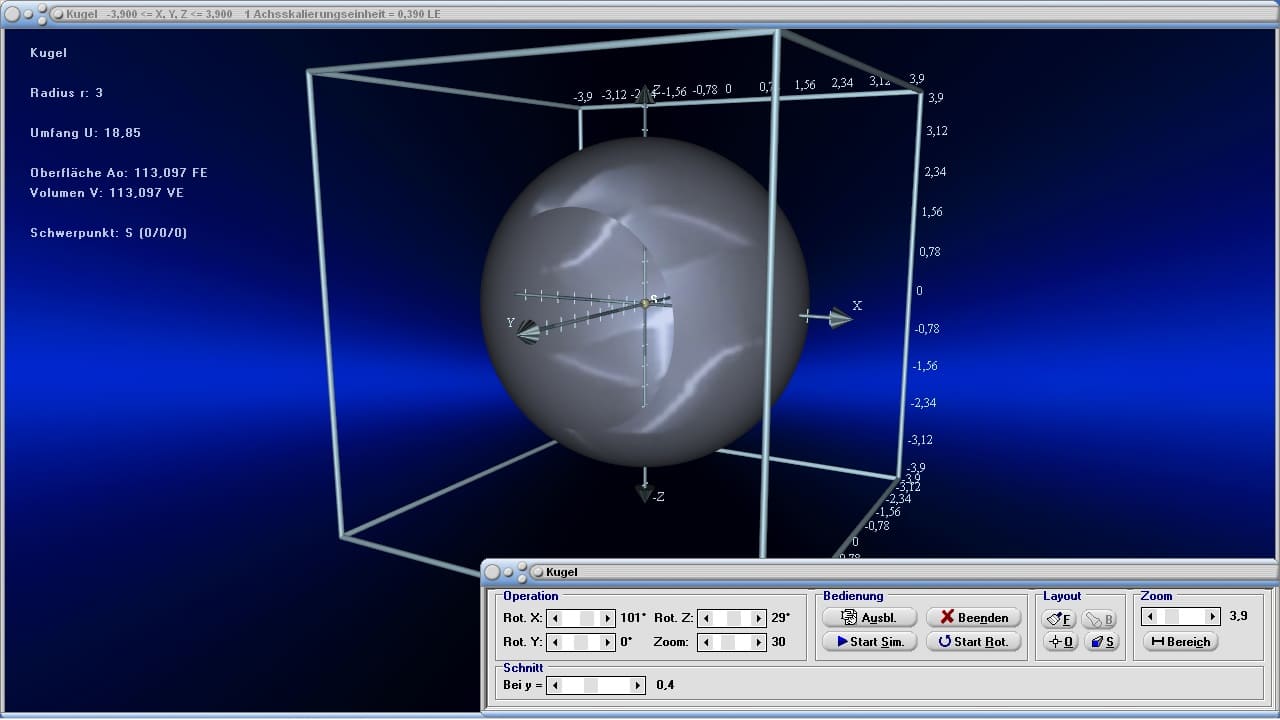Screen dimensions: 1280x720
Task: Click the 'Kugel' heading in the viewport
Action: [49, 53]
